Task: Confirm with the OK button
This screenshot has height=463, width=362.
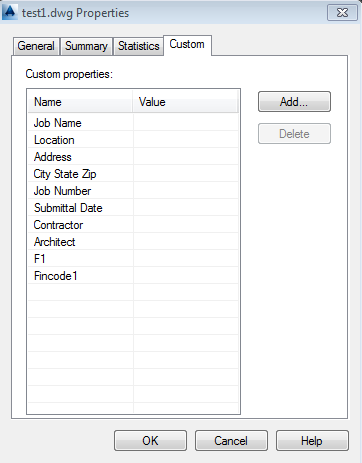Action: coord(150,441)
